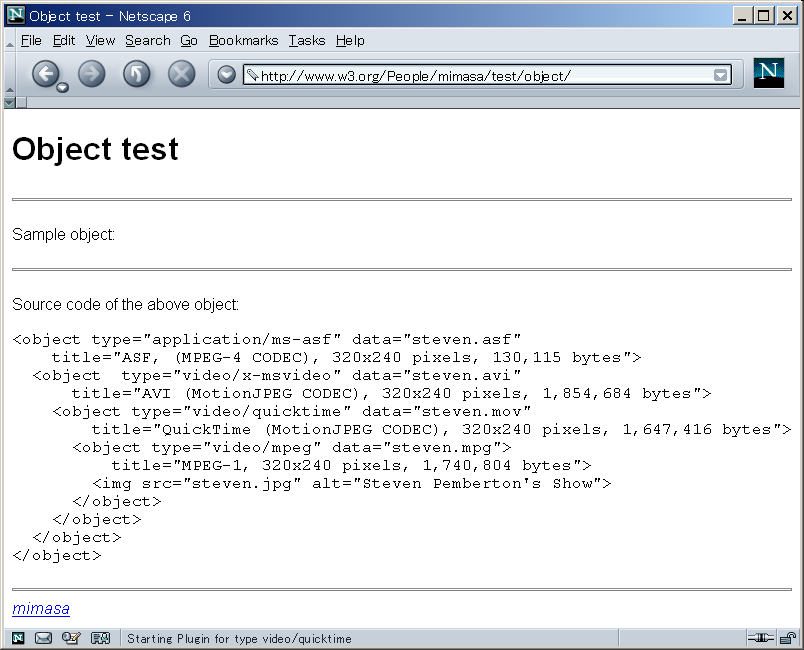Toggle the online/offline connection icon

(760, 638)
